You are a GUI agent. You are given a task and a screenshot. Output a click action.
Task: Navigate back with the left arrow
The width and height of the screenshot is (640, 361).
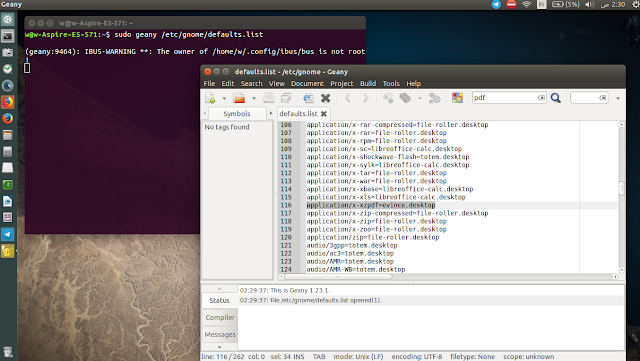click(x=348, y=98)
